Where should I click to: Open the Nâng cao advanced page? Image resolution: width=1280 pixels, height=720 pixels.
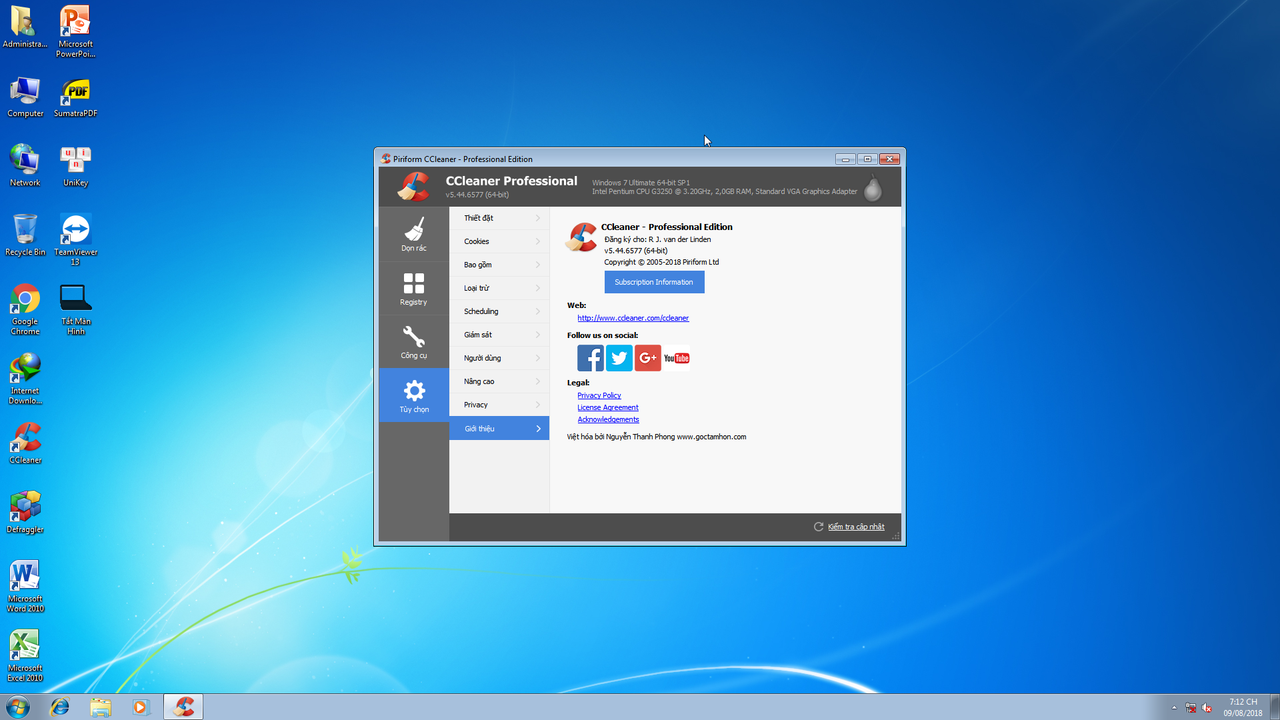click(x=499, y=381)
